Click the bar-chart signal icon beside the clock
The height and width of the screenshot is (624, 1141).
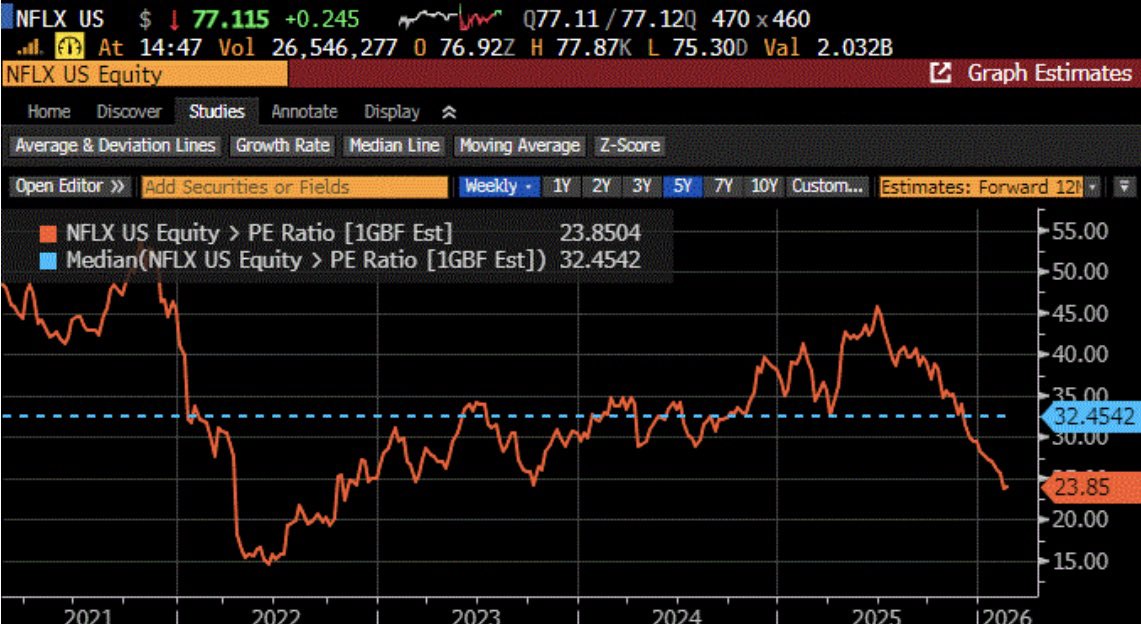point(31,46)
